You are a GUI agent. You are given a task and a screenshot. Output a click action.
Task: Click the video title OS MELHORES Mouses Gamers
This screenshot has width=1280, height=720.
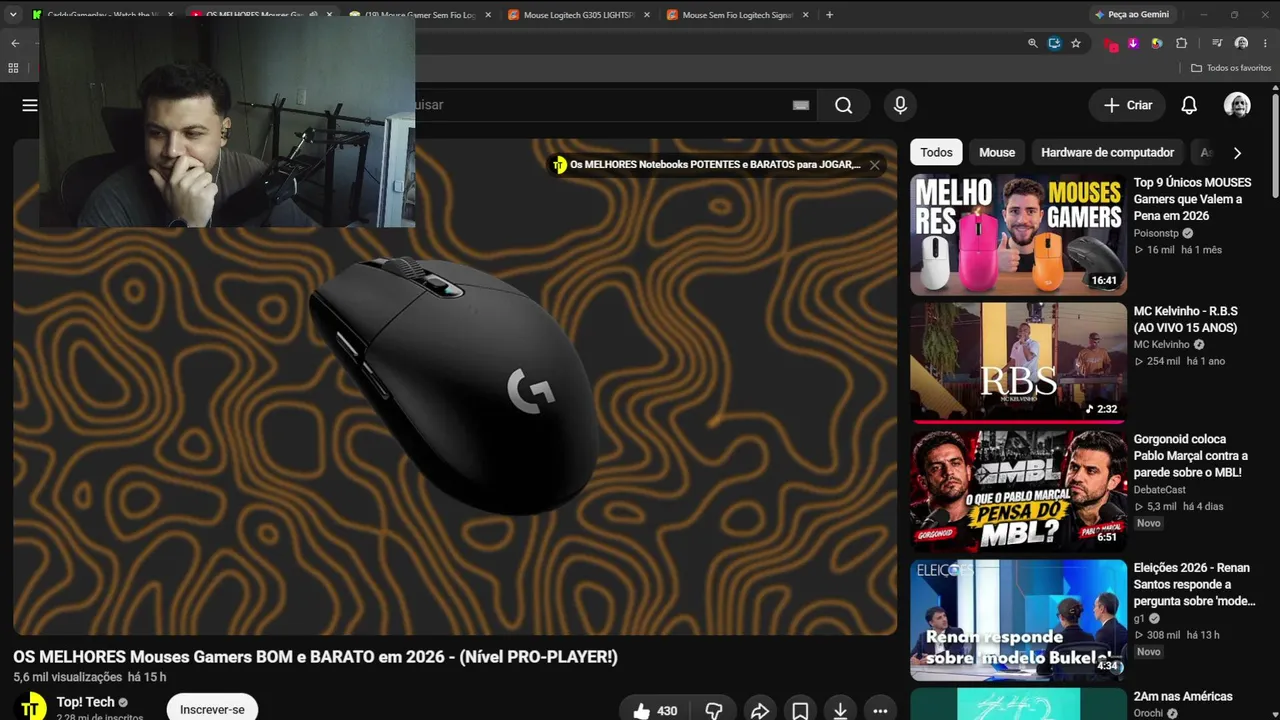[315, 657]
